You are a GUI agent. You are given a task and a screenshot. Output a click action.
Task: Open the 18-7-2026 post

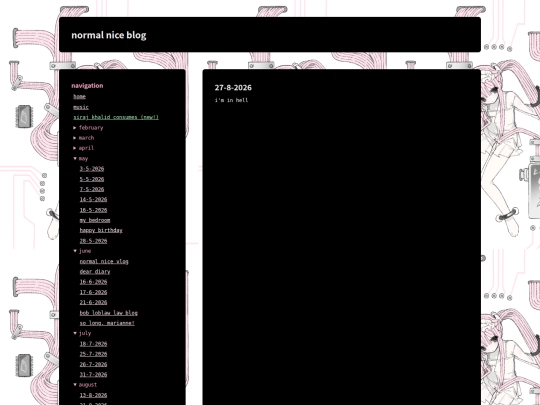[x=93, y=344]
